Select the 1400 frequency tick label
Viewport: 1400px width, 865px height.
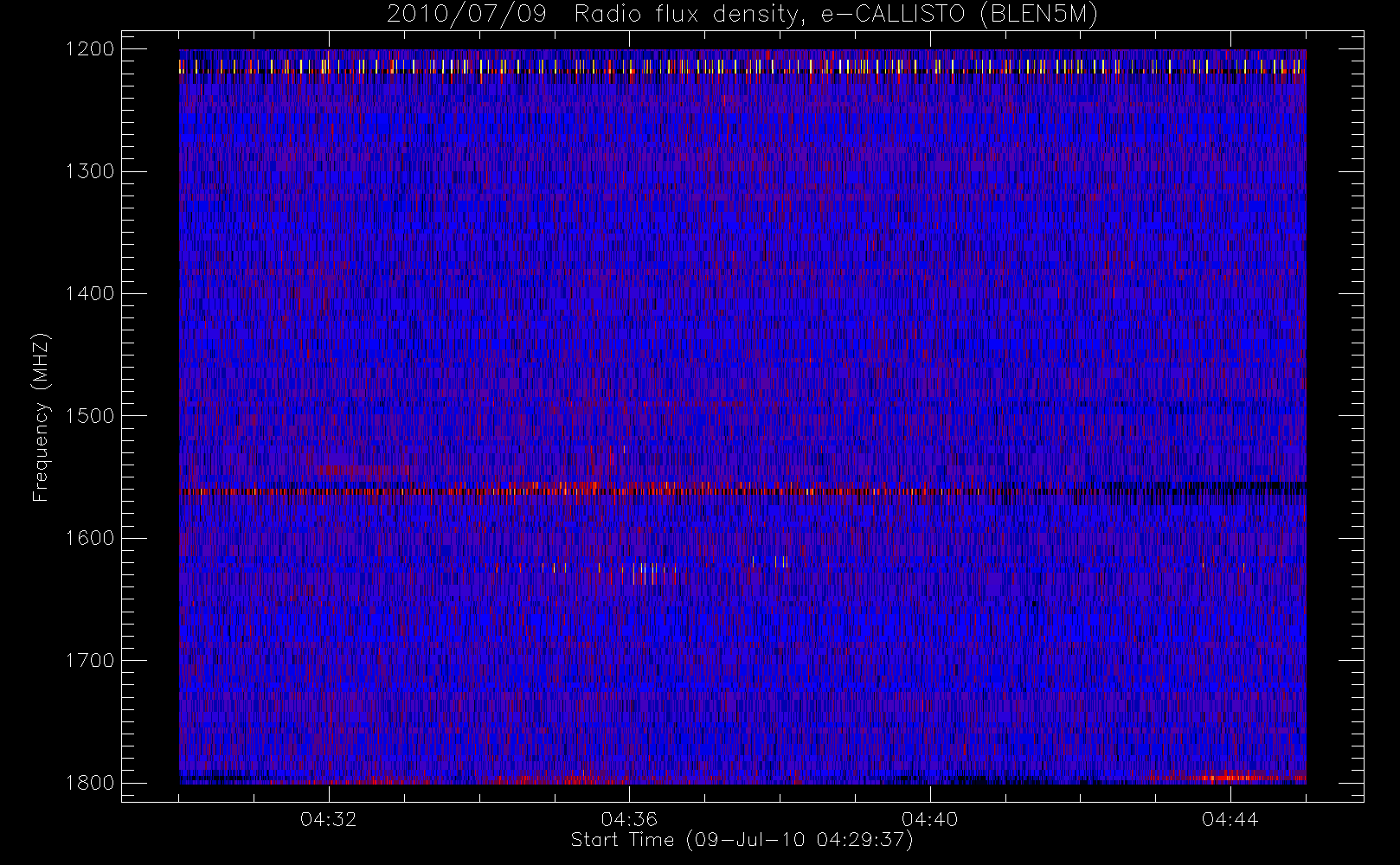click(x=90, y=294)
